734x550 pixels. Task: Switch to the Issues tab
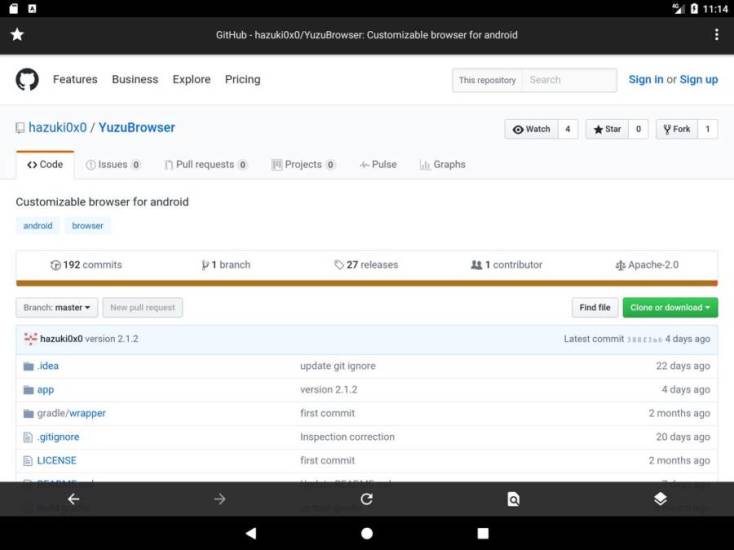[113, 165]
